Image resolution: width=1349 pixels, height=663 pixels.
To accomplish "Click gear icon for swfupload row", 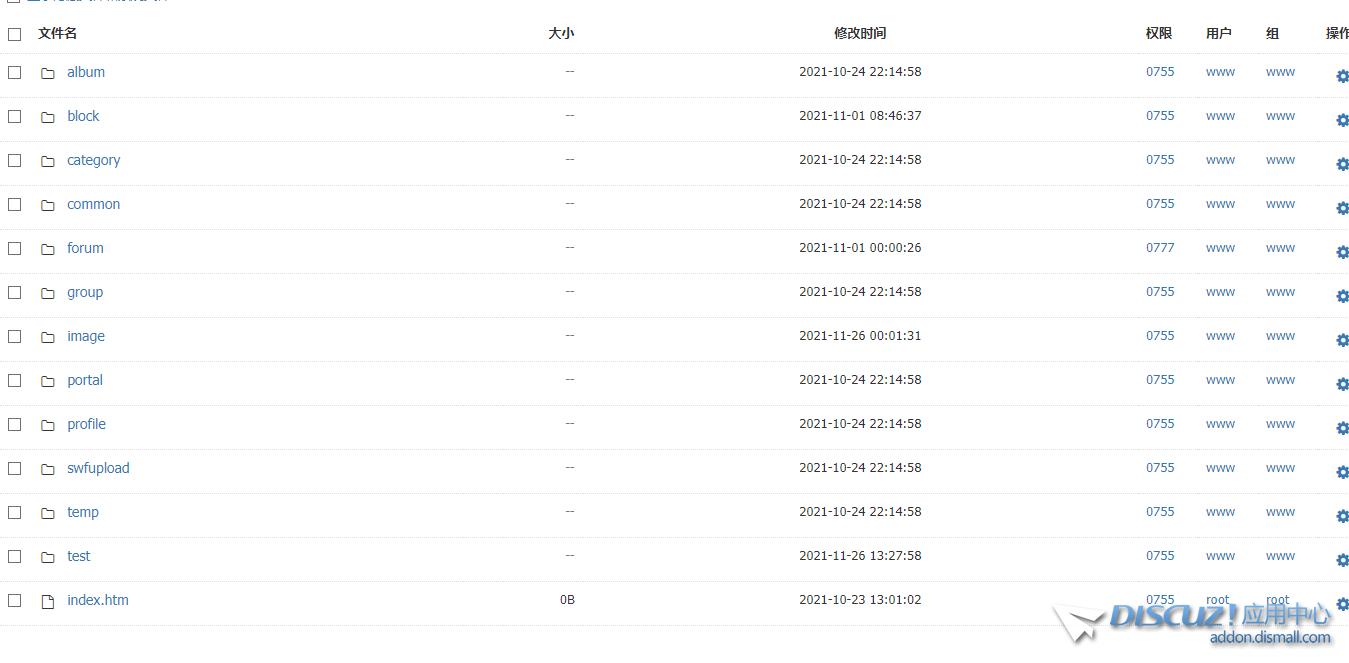I will click(x=1342, y=472).
